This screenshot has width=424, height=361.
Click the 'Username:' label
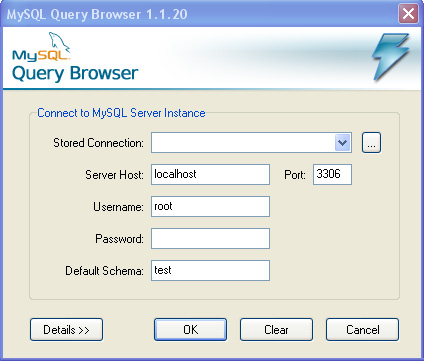point(118,207)
